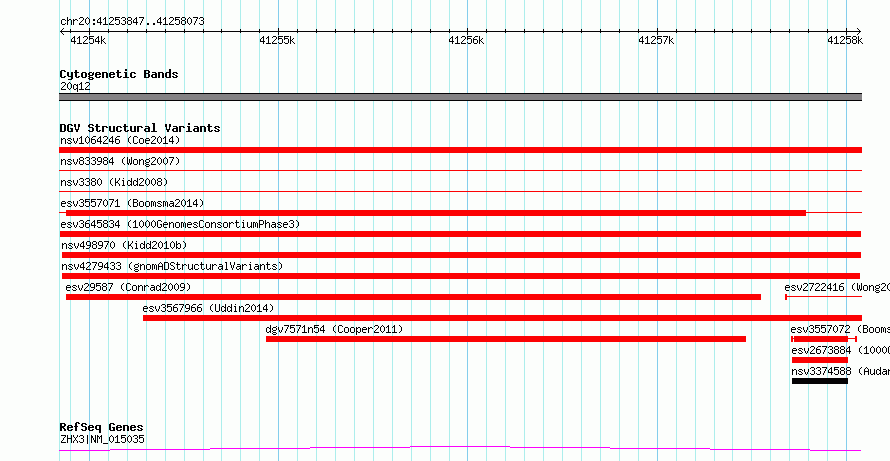890x461 pixels.
Task: Click the short red bar under esv3557072
Action: click(824, 339)
